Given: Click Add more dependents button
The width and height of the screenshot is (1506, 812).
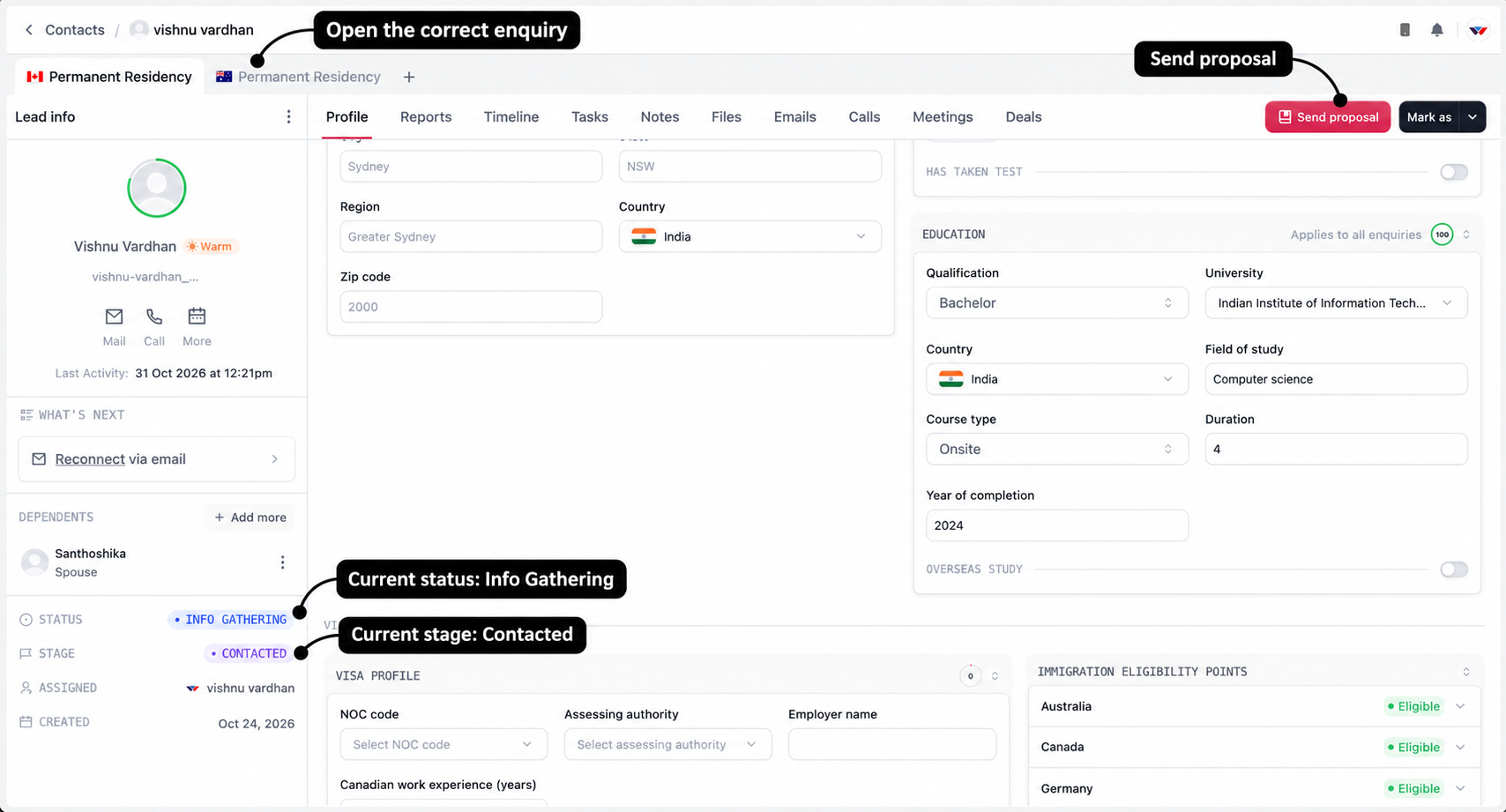Looking at the screenshot, I should pos(250,518).
